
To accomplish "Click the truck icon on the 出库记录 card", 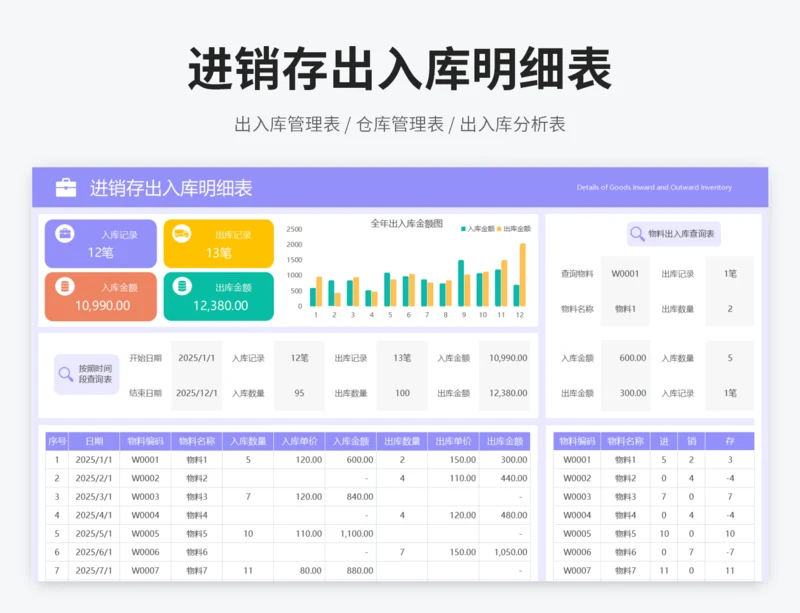I will (x=182, y=234).
